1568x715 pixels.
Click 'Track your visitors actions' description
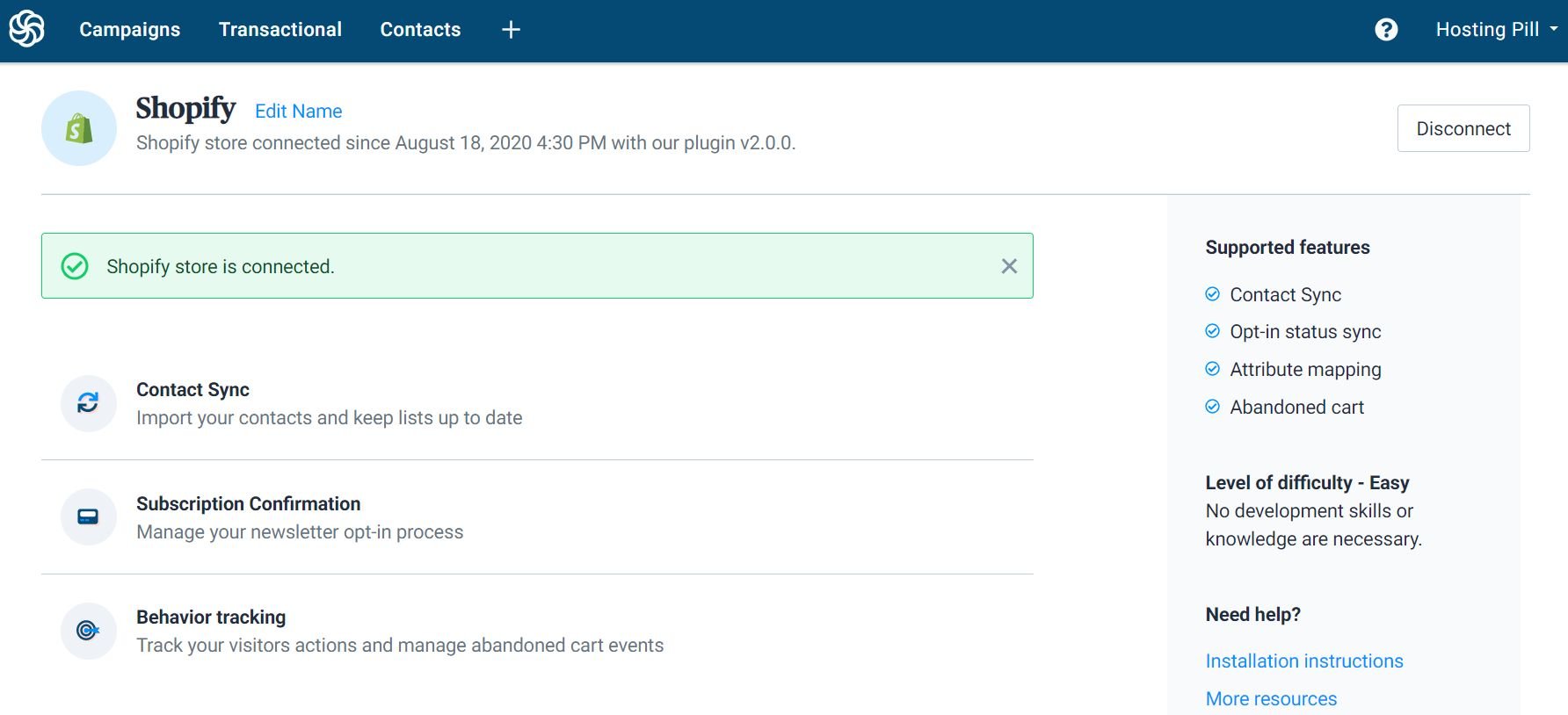coord(400,646)
